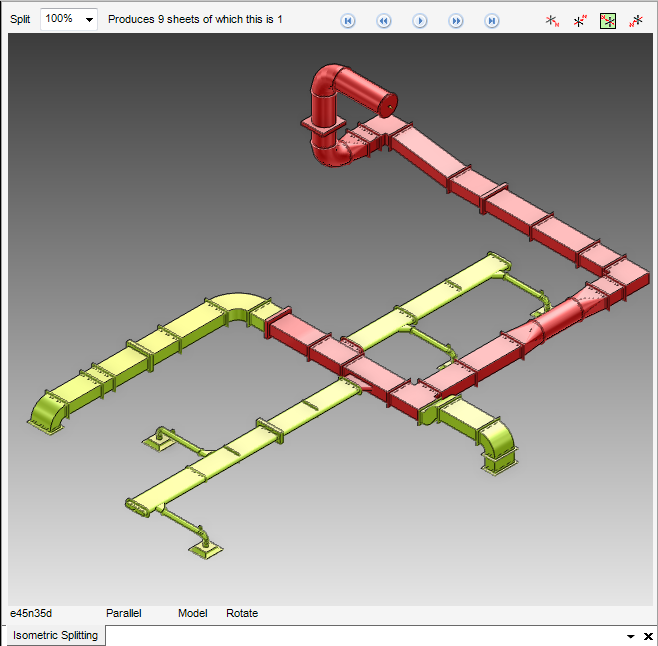Step forward with the double-right arrow button
658x646 pixels.
[456, 21]
